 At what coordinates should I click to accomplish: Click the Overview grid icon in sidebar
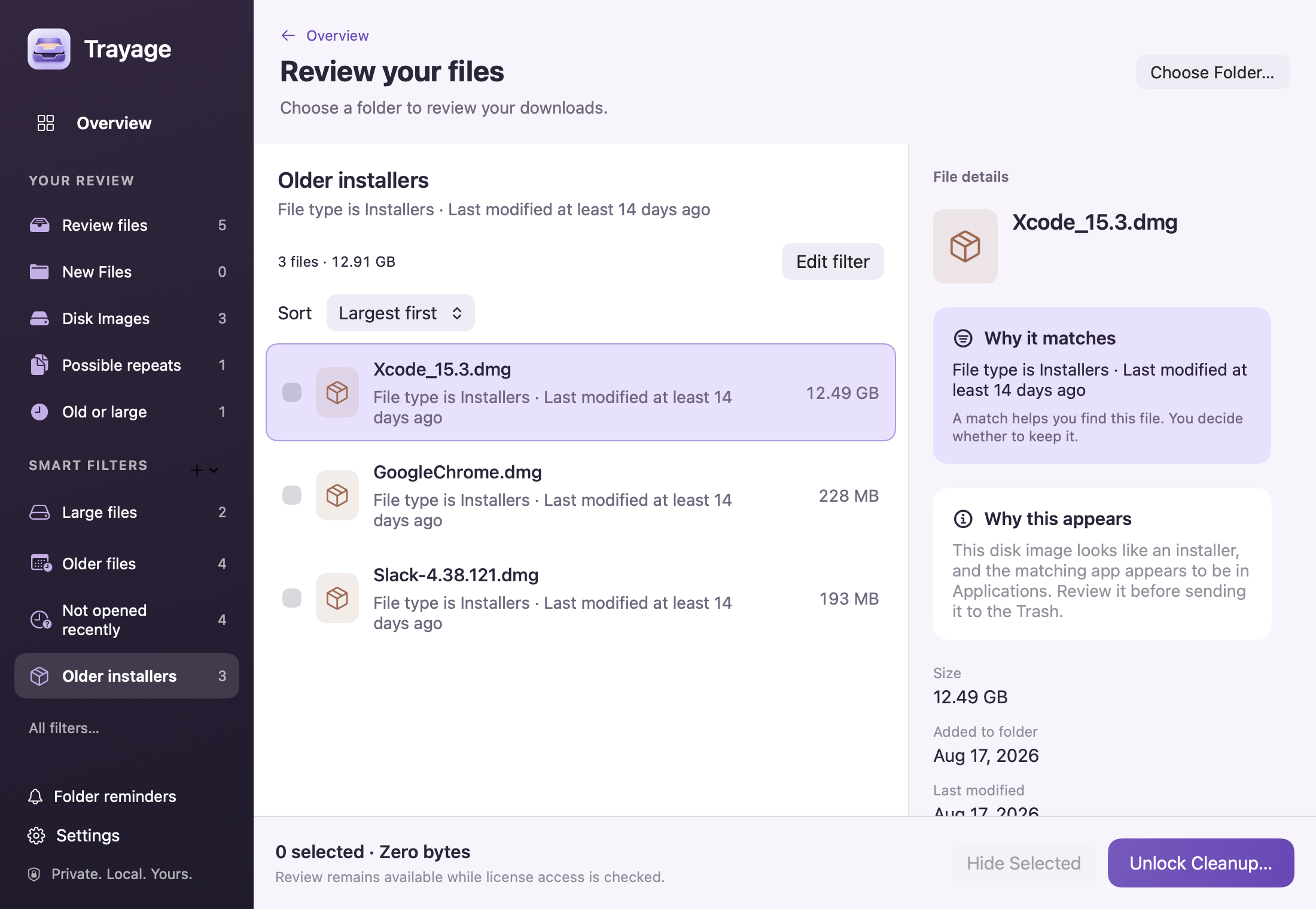click(45, 123)
